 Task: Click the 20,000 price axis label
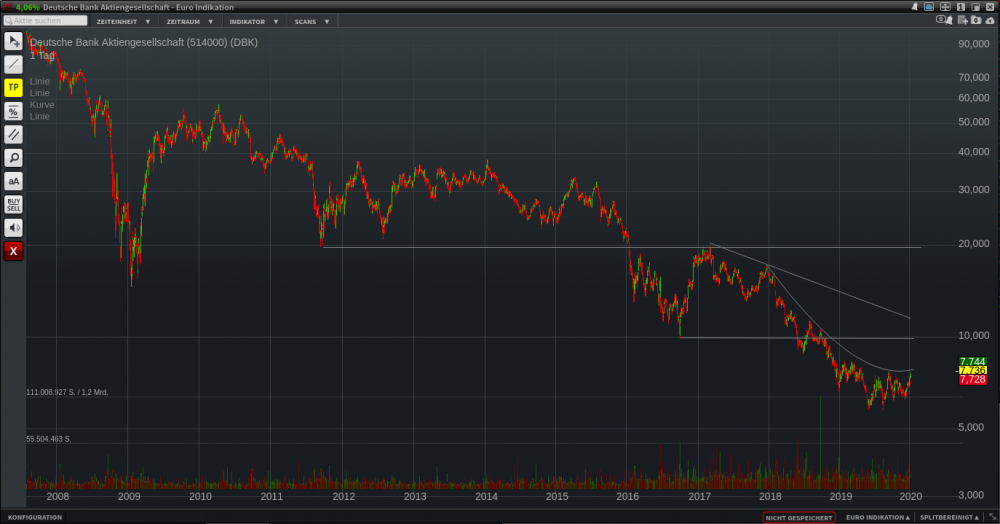click(x=974, y=244)
